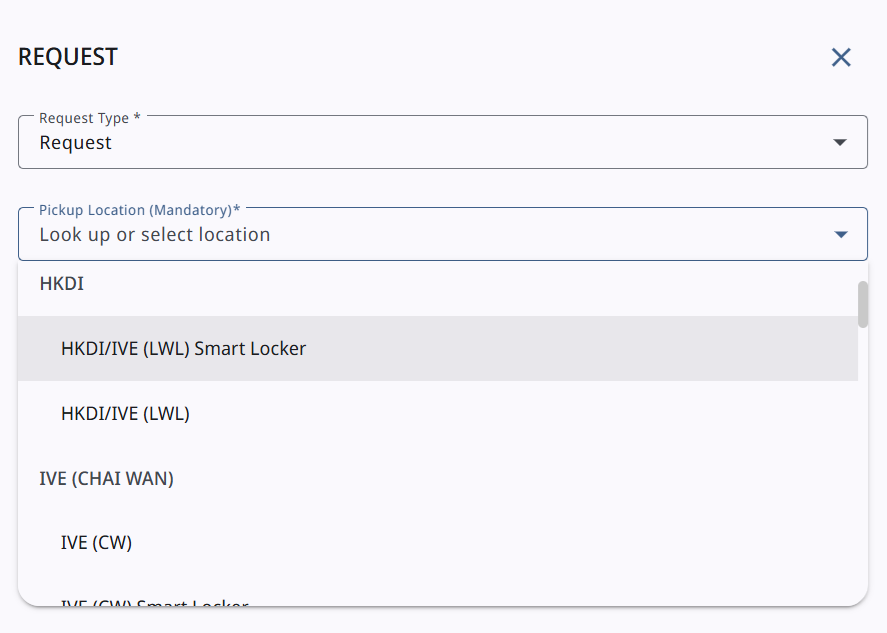887x633 pixels.
Task: Click the IVE (CHAI WAN) group header
Action: click(x=106, y=479)
